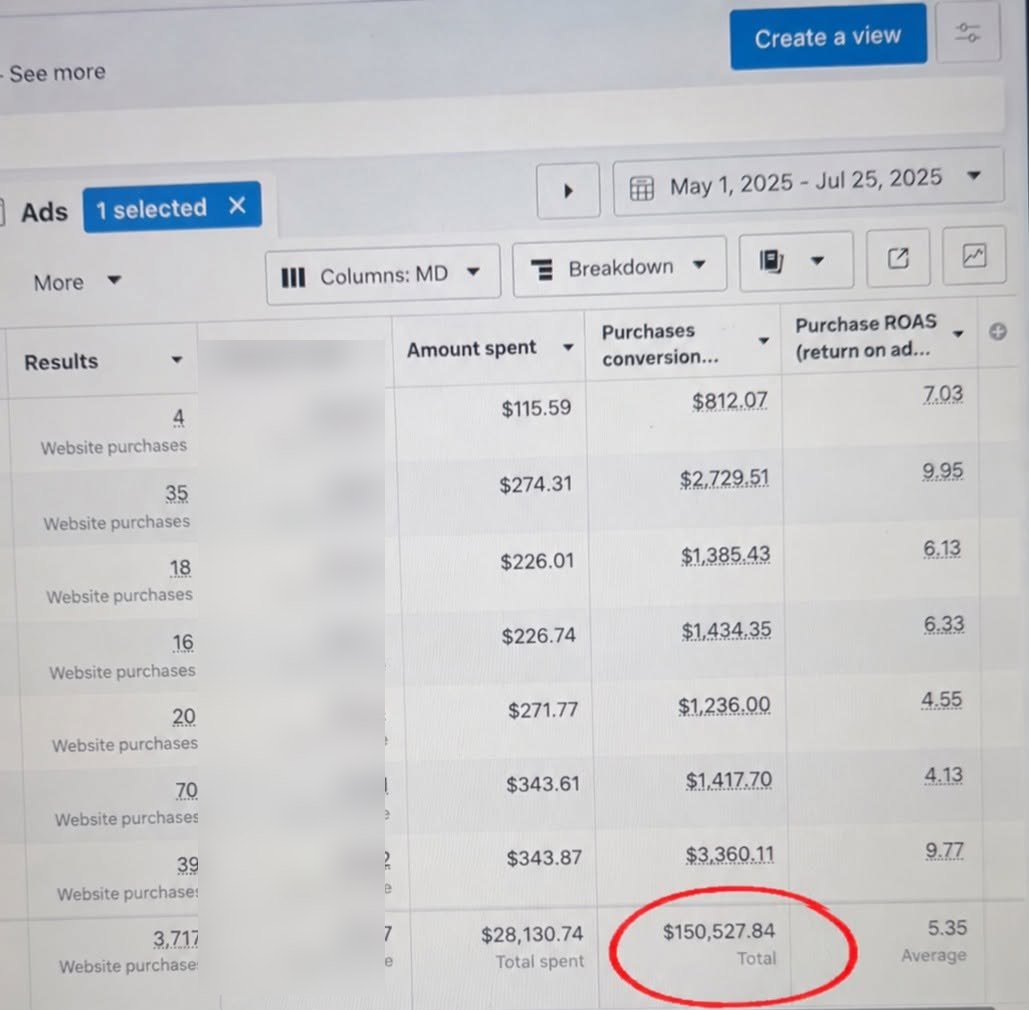Viewport: 1029px width, 1010px height.
Task: Open the May 1 - Jul 25, 2025 date picker
Action: point(808,182)
